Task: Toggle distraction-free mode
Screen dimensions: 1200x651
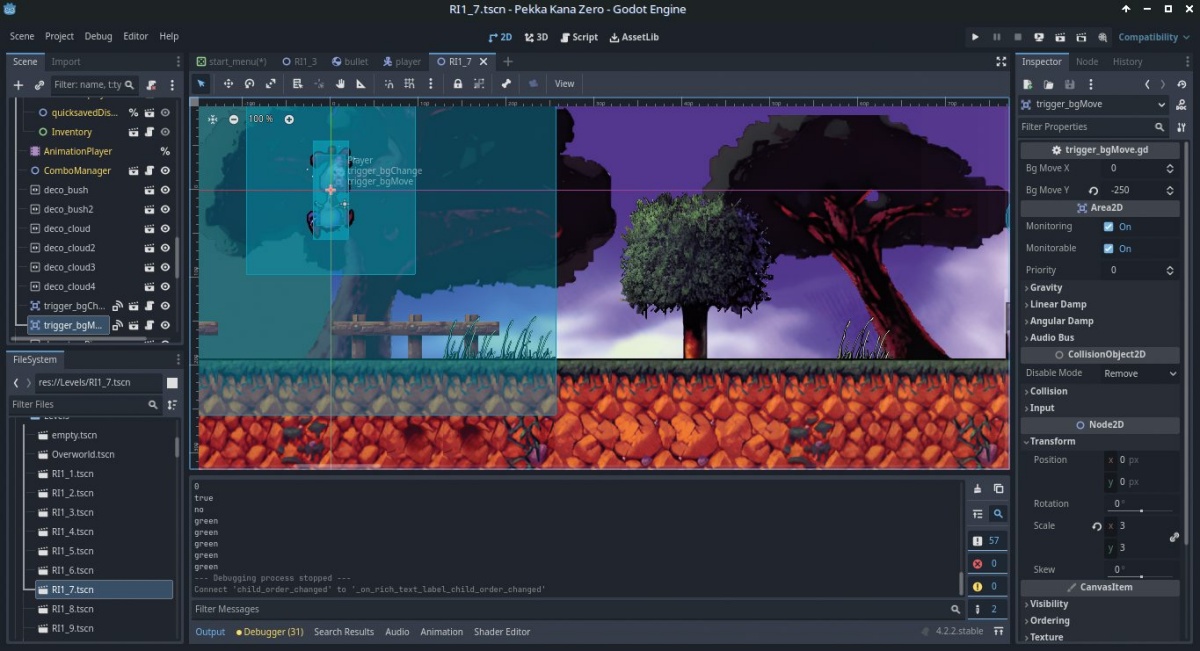Action: tap(1001, 61)
